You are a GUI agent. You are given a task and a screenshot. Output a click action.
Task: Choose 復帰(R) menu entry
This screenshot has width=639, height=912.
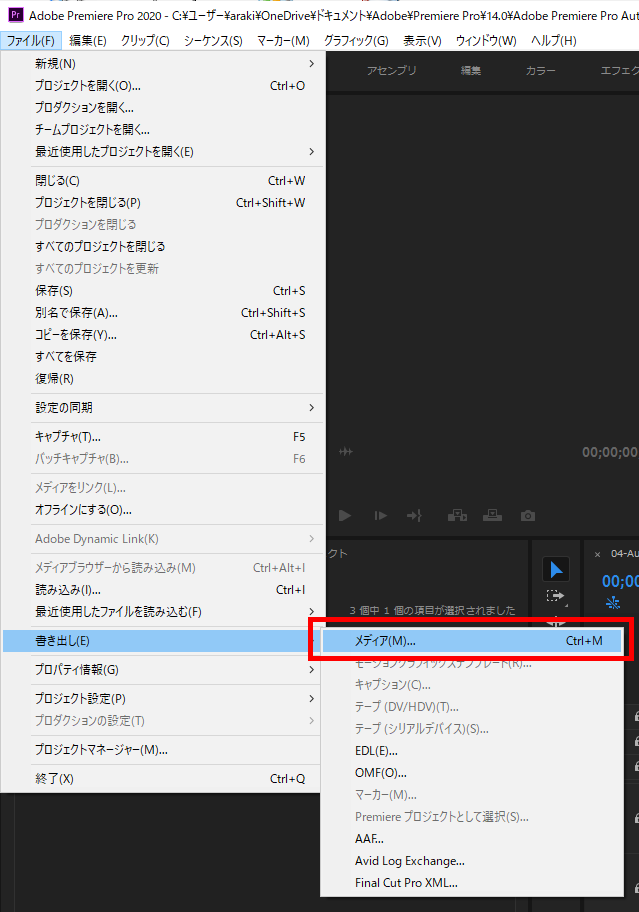162,379
